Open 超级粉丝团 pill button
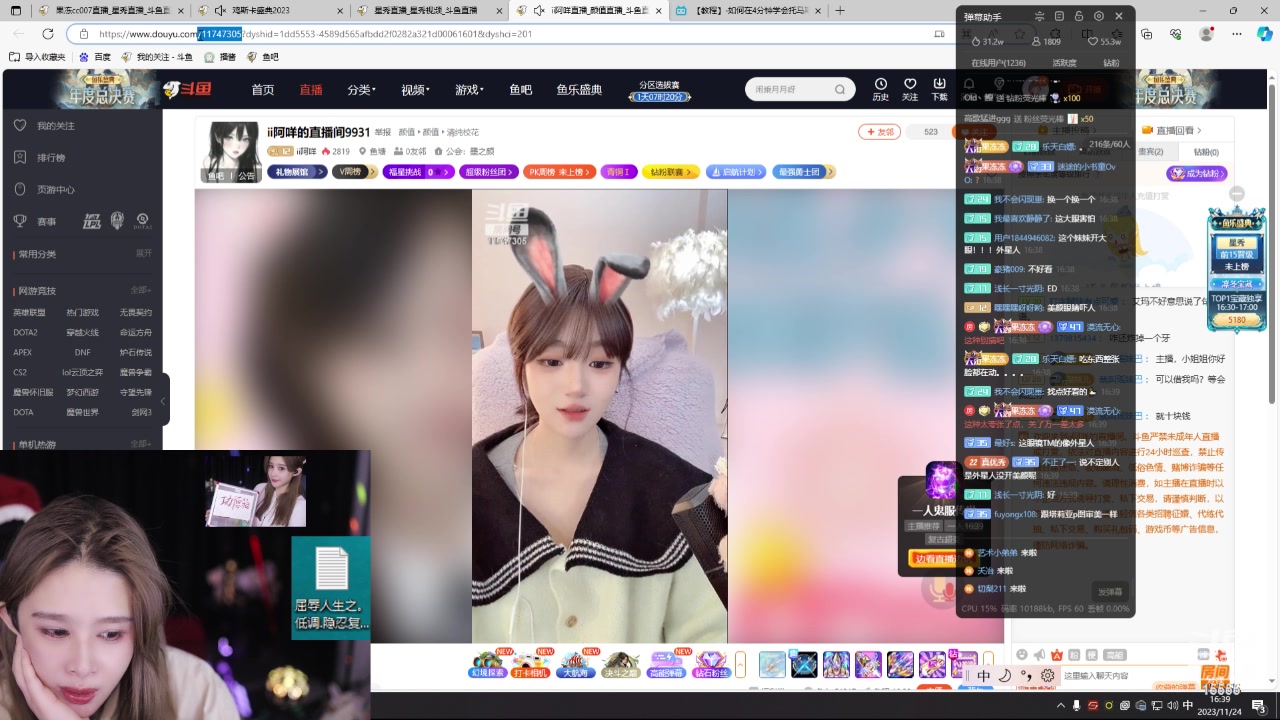 click(490, 172)
